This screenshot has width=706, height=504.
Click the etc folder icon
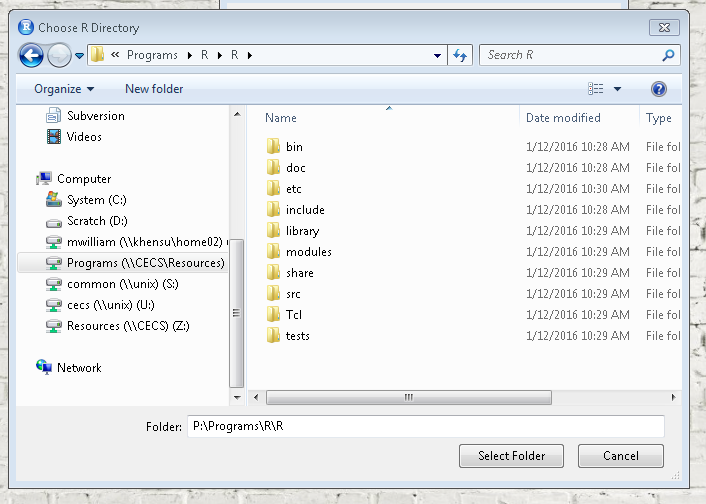coord(273,188)
